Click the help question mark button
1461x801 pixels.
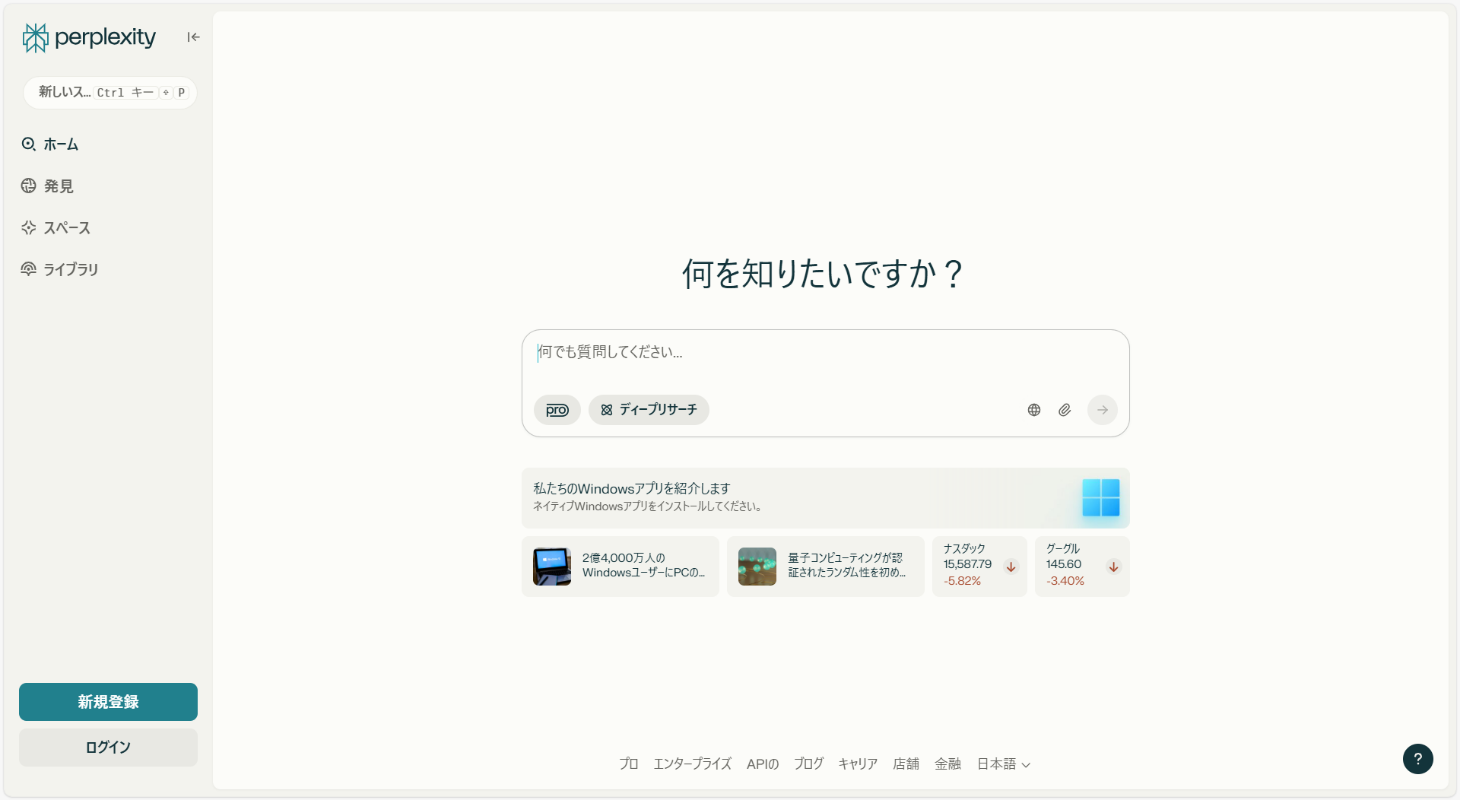pyautogui.click(x=1418, y=759)
